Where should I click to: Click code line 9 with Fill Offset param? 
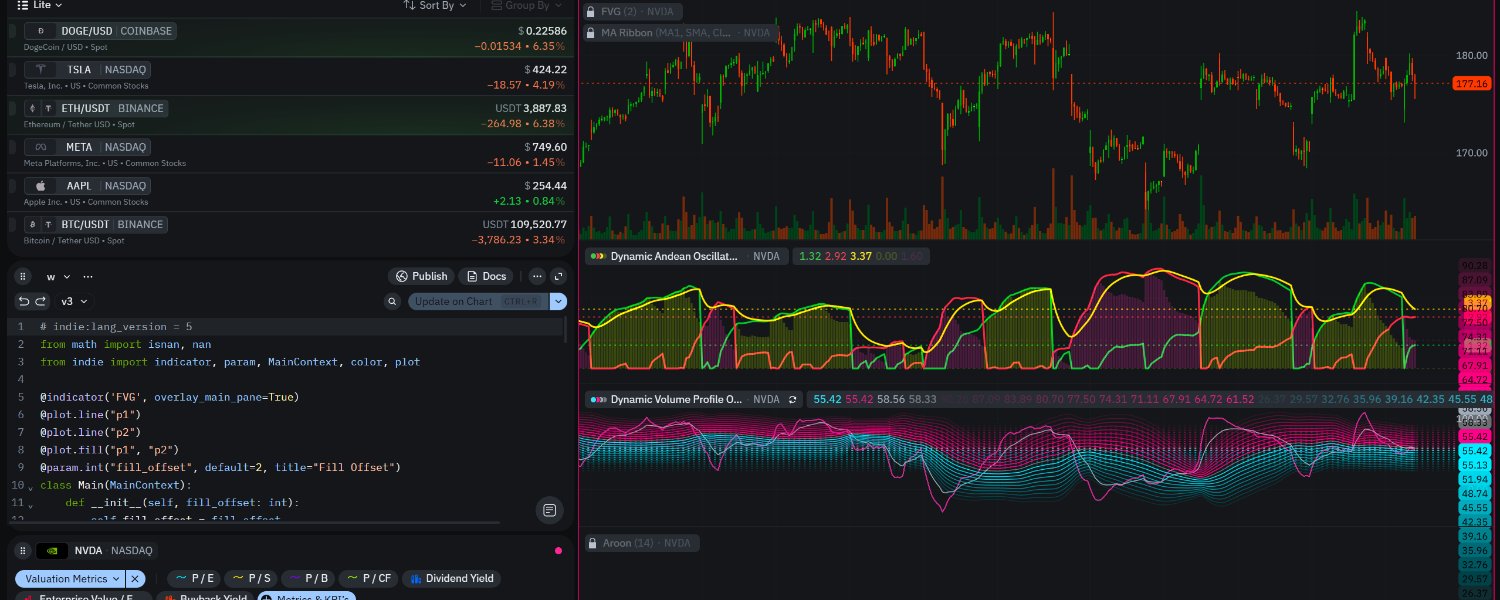point(220,467)
